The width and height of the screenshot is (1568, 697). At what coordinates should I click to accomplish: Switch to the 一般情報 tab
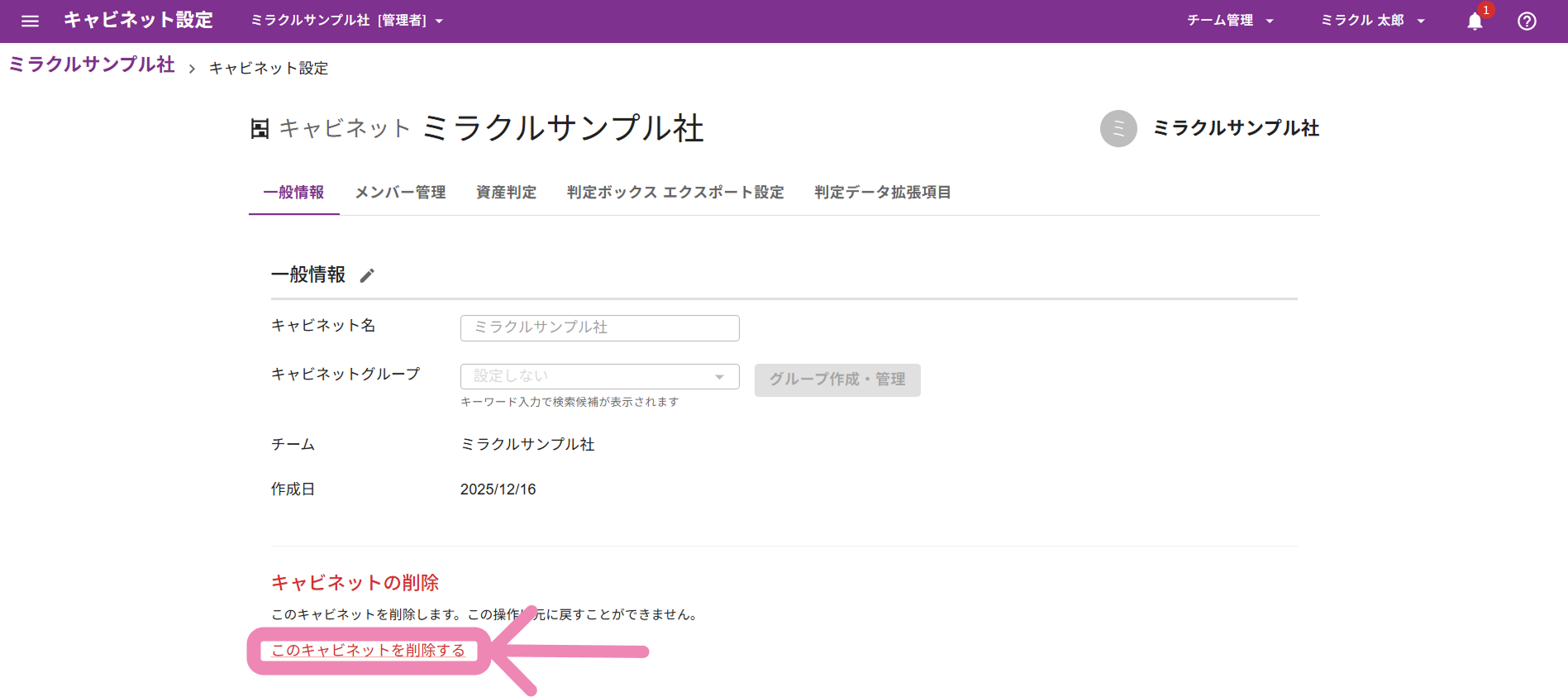click(x=293, y=193)
